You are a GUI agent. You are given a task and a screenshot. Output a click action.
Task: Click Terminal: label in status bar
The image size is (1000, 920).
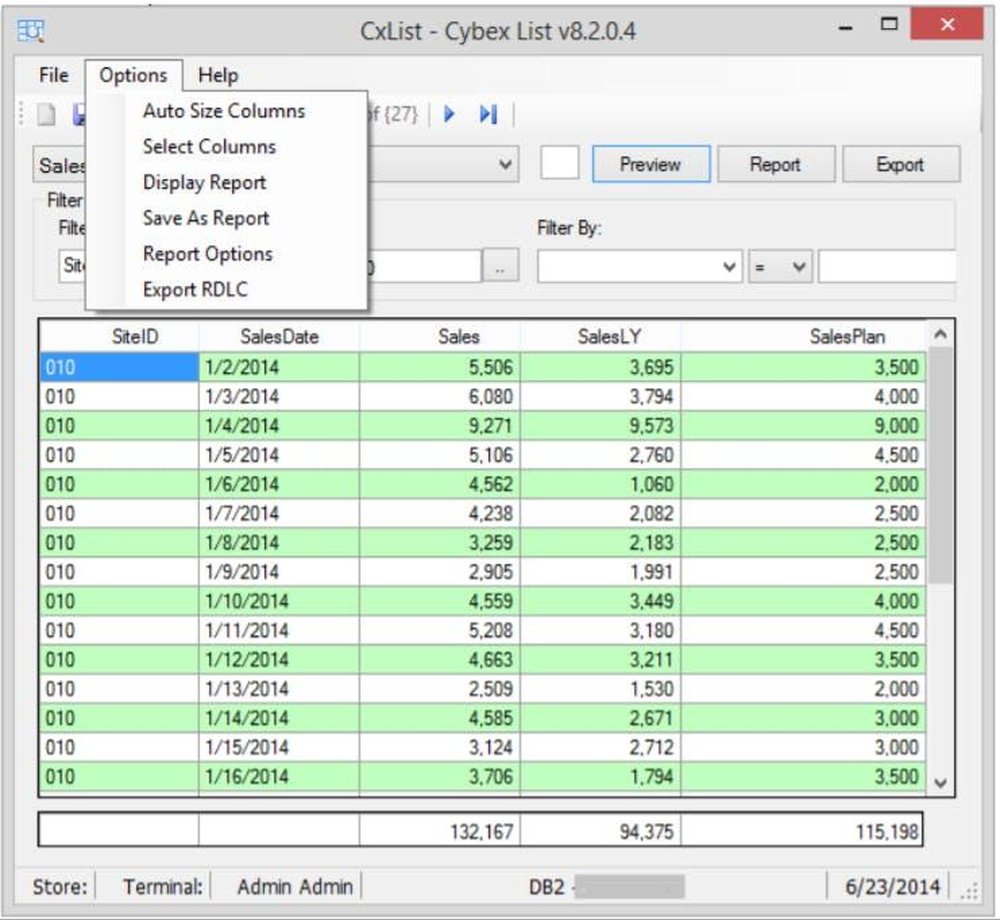[x=163, y=887]
